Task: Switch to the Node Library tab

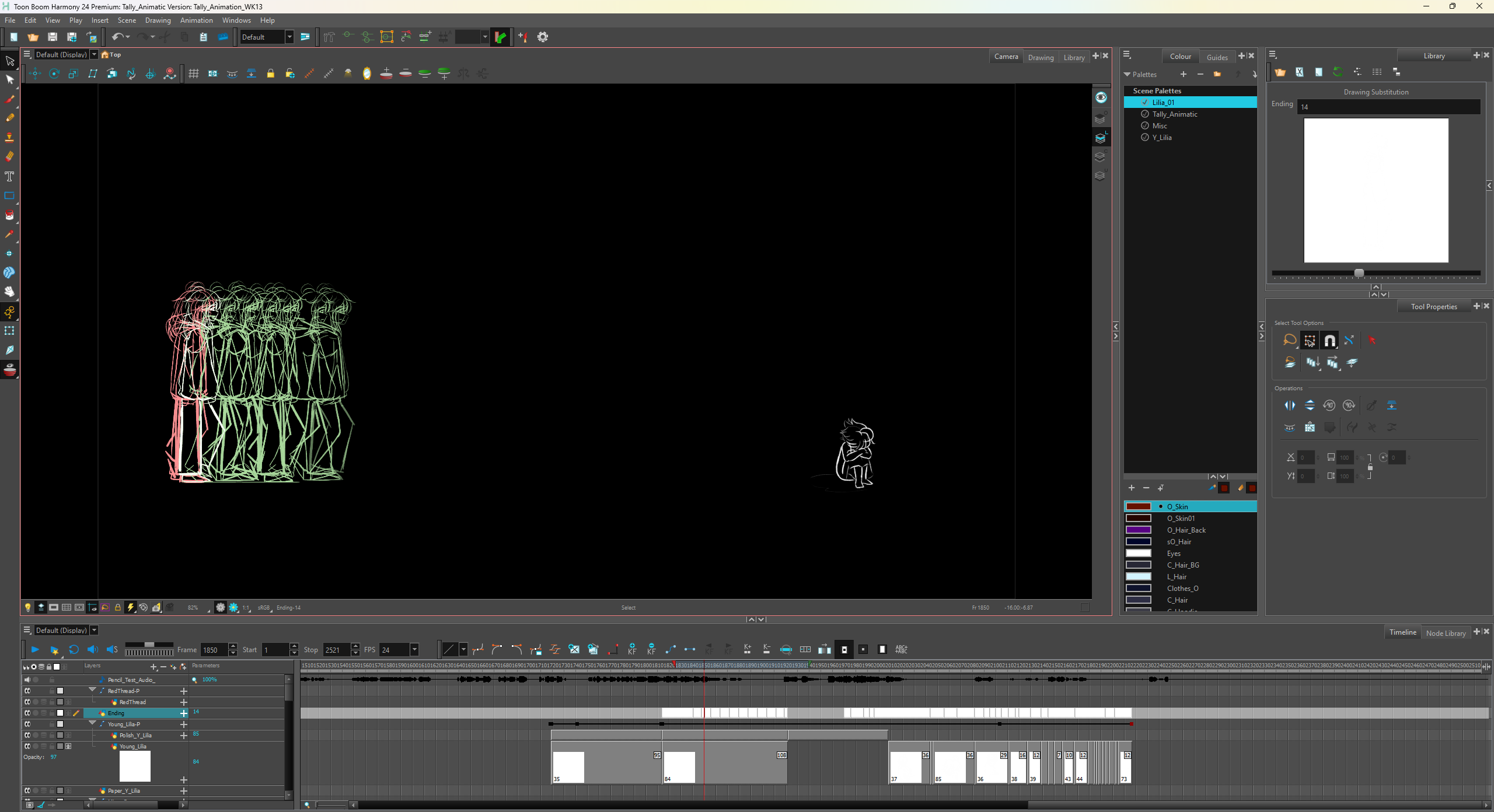Action: click(1445, 633)
